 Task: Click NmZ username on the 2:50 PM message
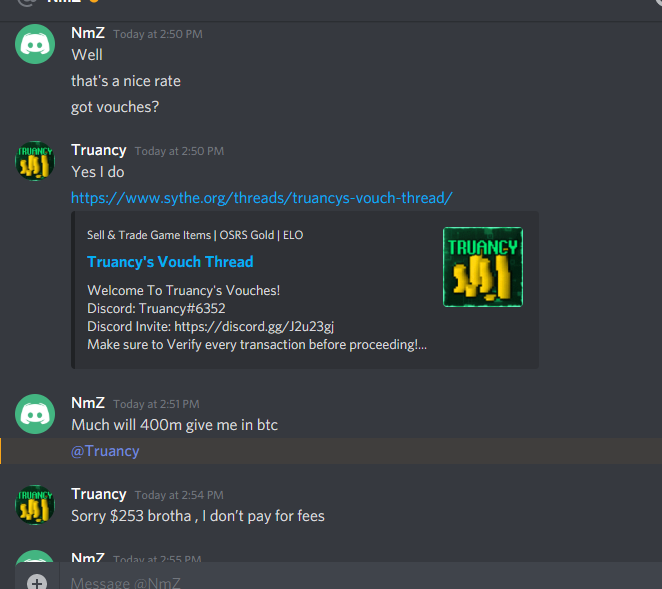click(x=88, y=33)
